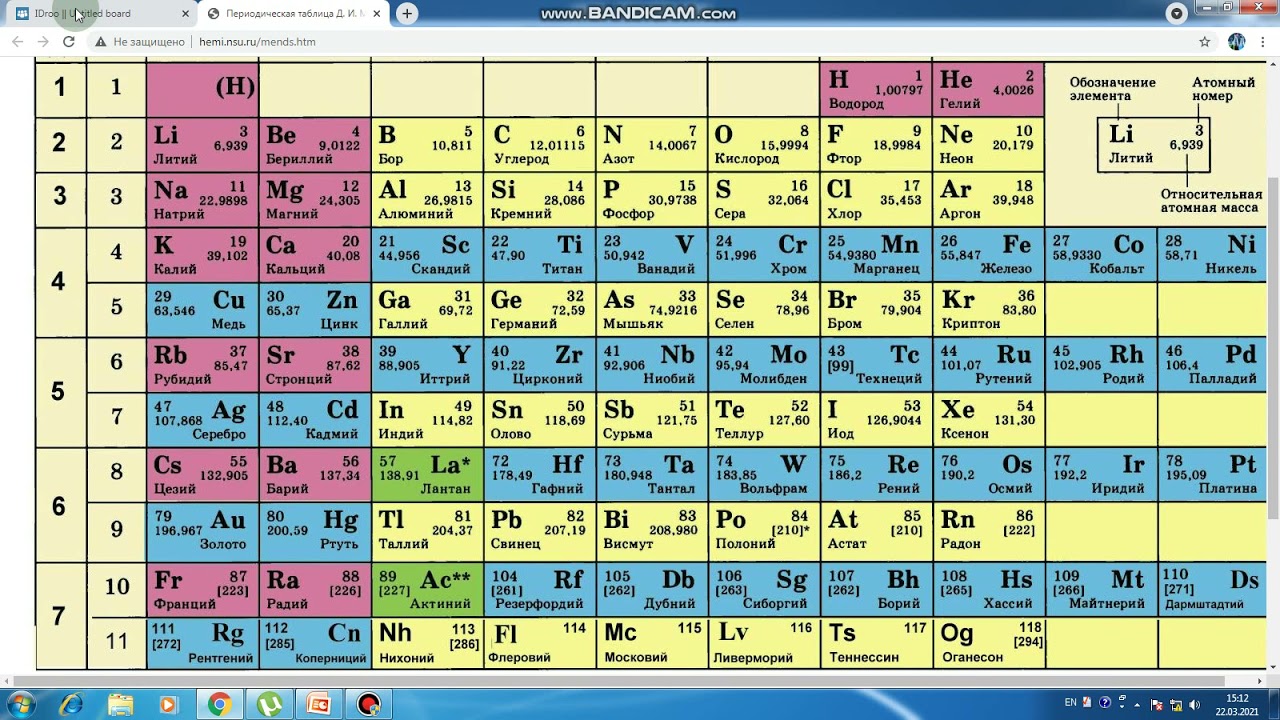Select the Периодическая таблица browser tab
Screen dimensions: 1280x720
pyautogui.click(x=292, y=14)
